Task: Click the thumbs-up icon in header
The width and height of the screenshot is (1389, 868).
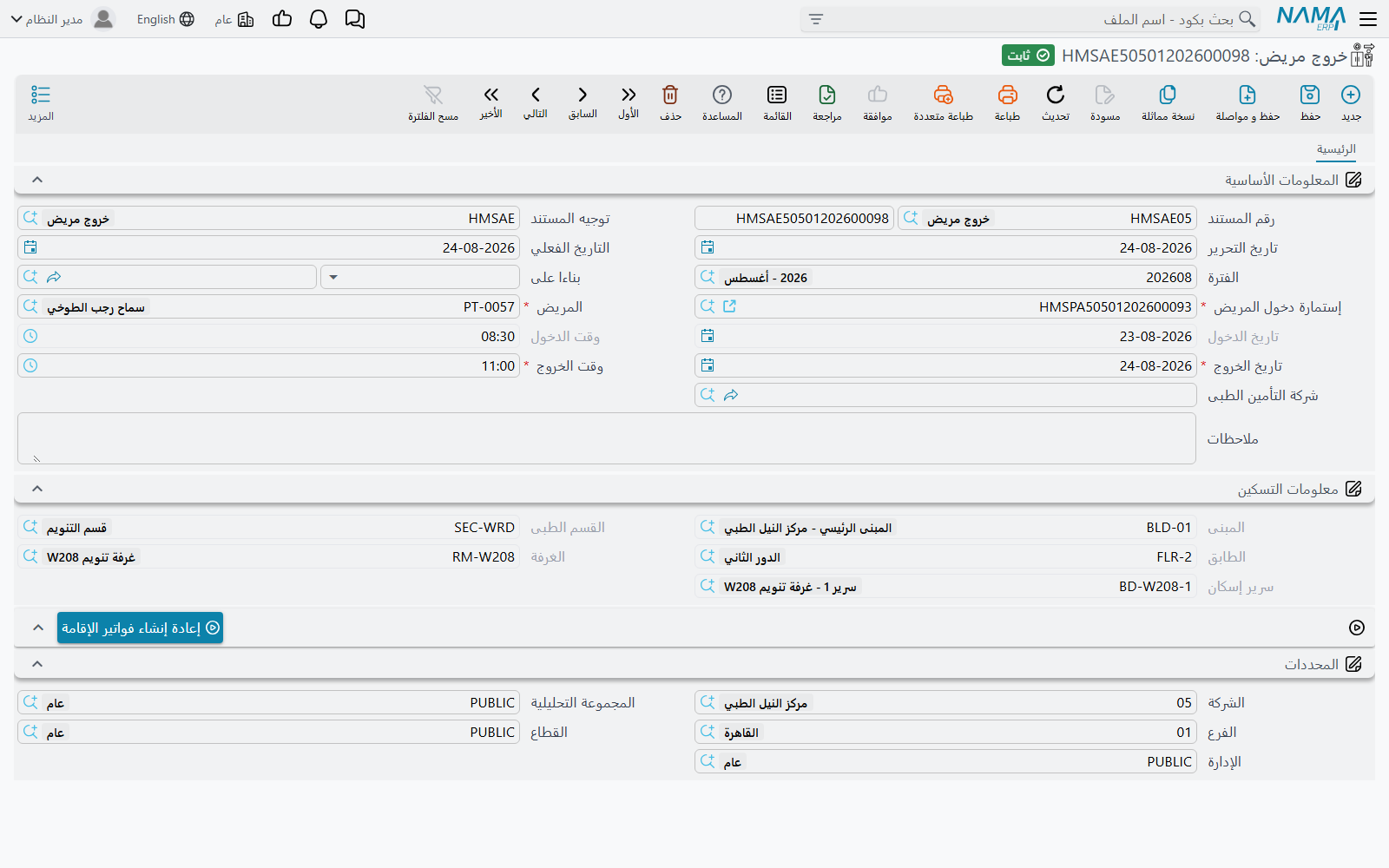Action: (x=282, y=19)
